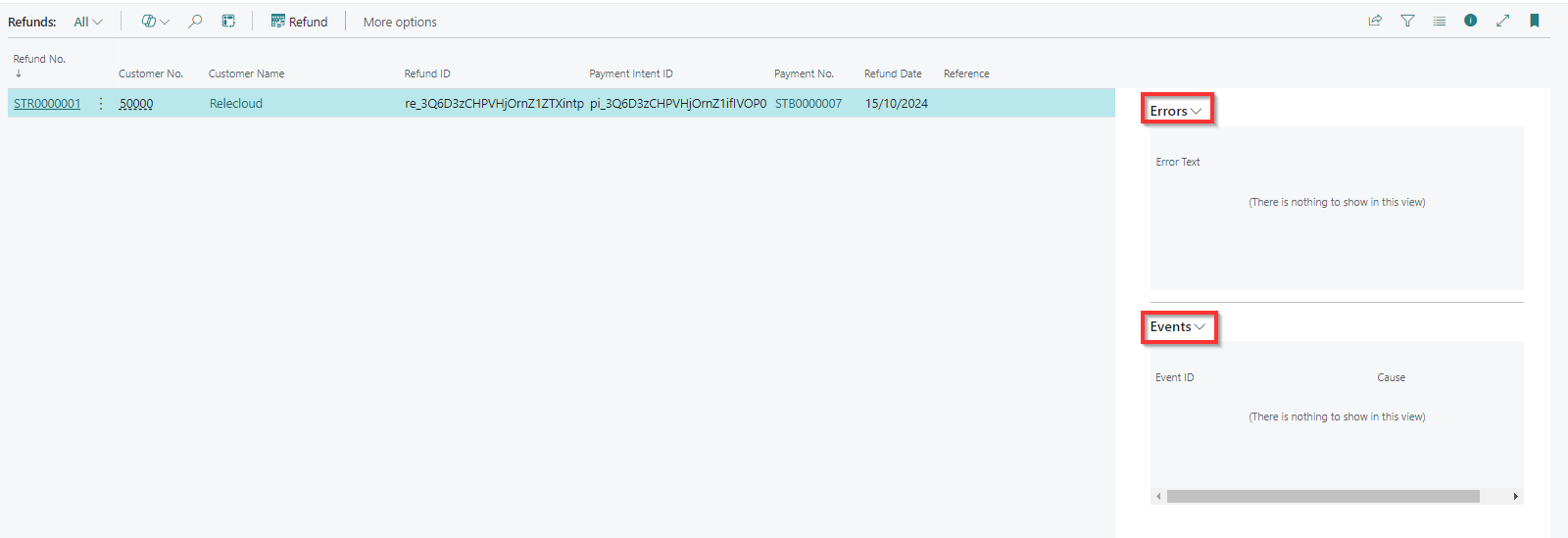Screen dimensions: 1568x538
Task: Open customer number 50000
Action: tap(136, 104)
